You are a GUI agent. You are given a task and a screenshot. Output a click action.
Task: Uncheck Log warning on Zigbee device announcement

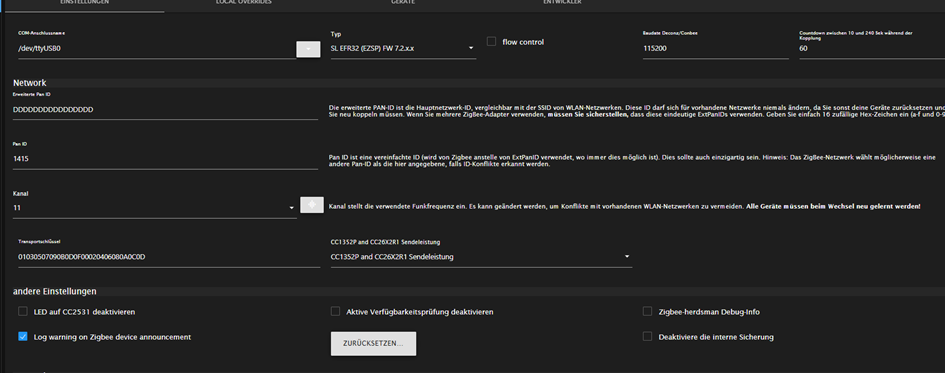(x=23, y=336)
